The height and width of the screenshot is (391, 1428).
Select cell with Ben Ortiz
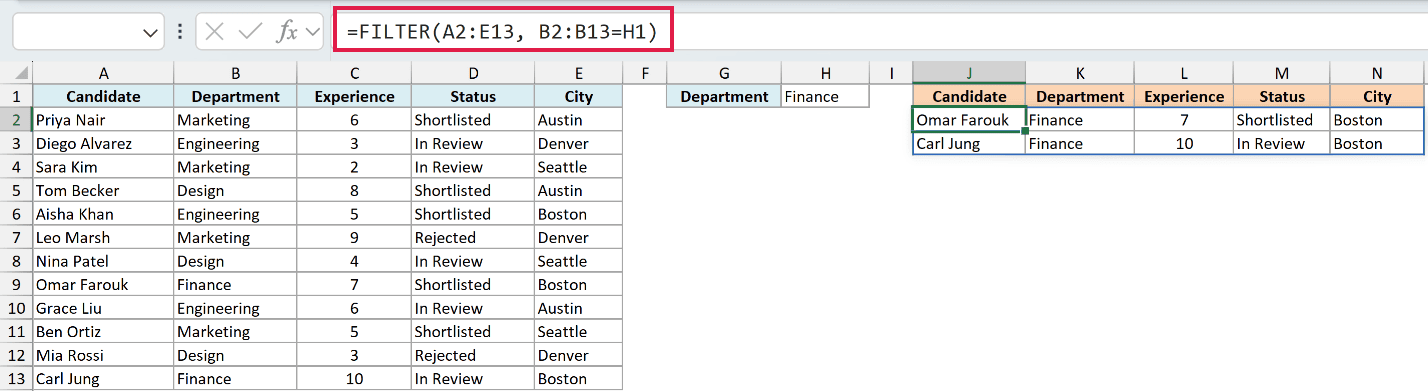(103, 331)
